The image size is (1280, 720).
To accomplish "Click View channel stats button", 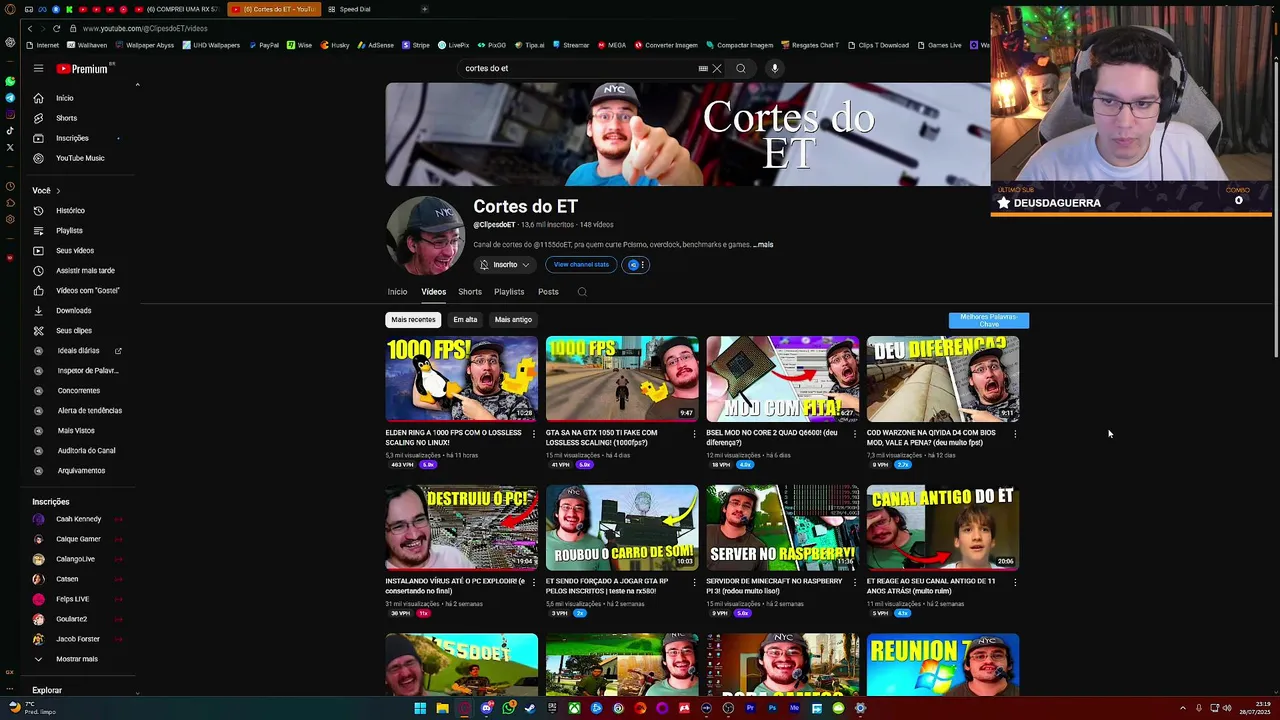I will tap(581, 265).
